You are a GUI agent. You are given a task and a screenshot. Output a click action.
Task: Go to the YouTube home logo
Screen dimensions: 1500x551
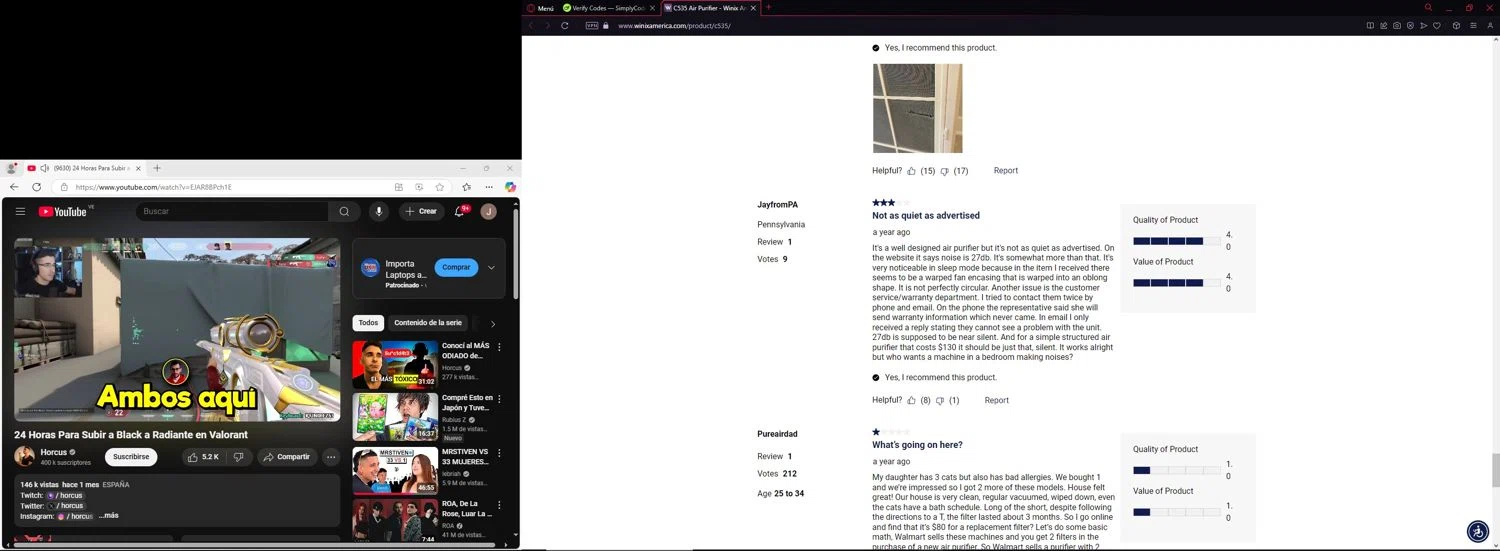tap(63, 211)
